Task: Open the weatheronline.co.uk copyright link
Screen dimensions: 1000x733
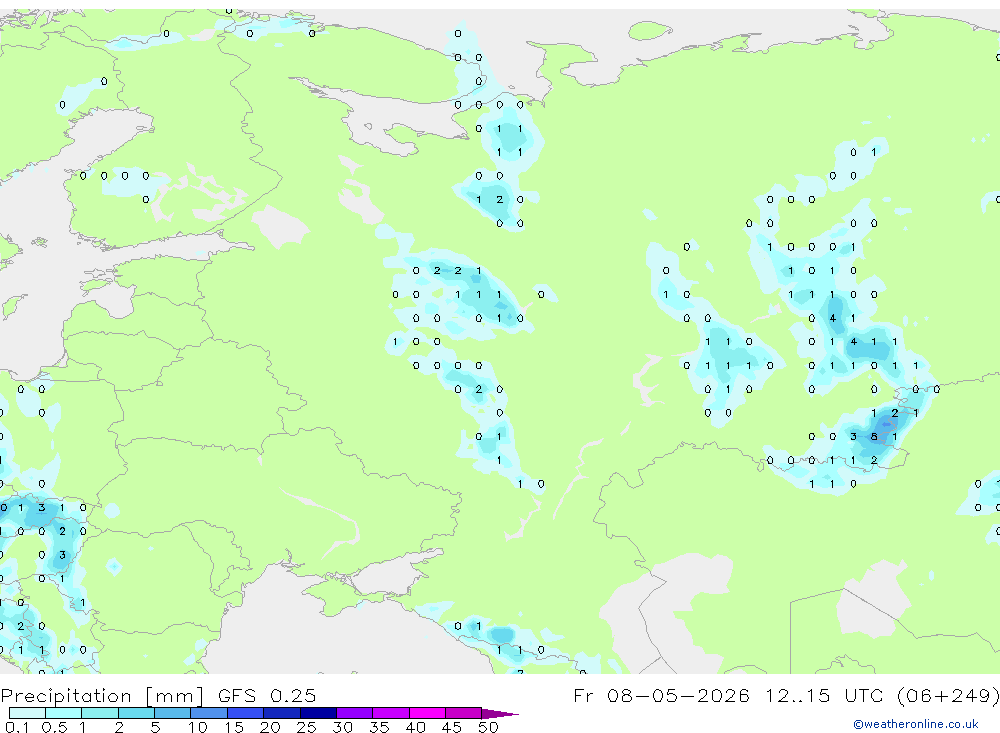Action: [x=916, y=724]
